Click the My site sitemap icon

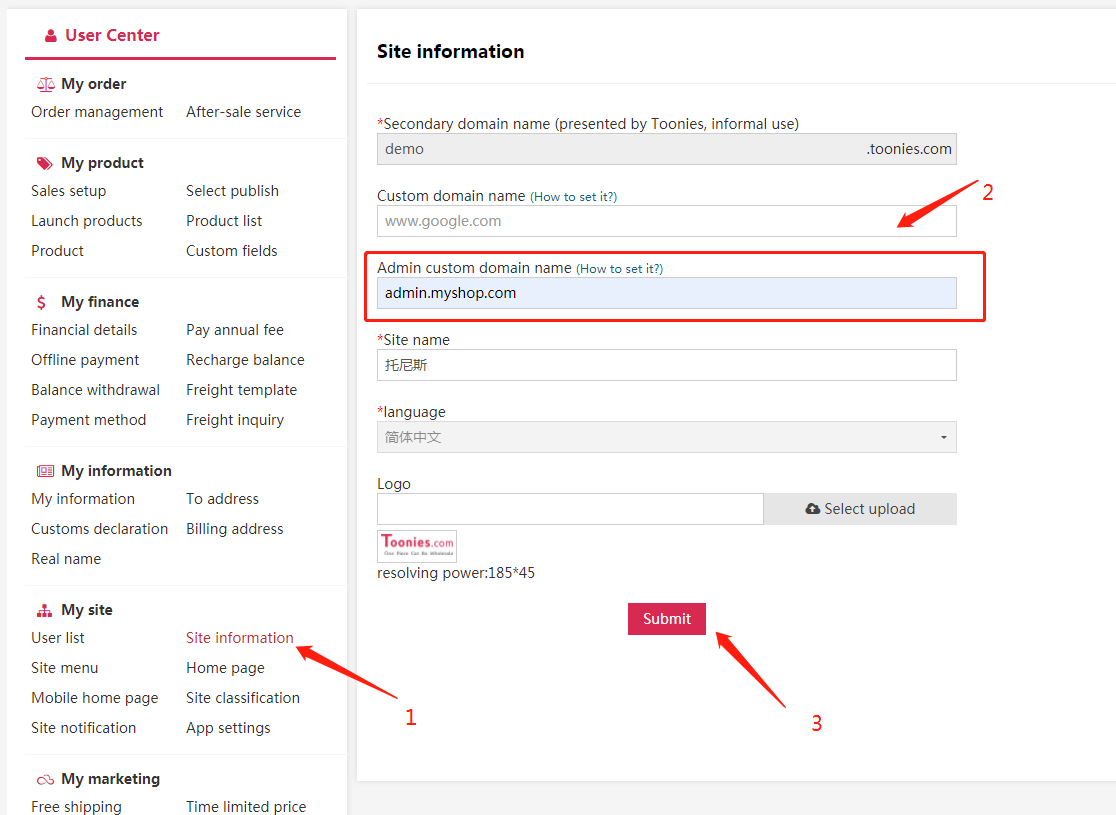click(x=45, y=610)
